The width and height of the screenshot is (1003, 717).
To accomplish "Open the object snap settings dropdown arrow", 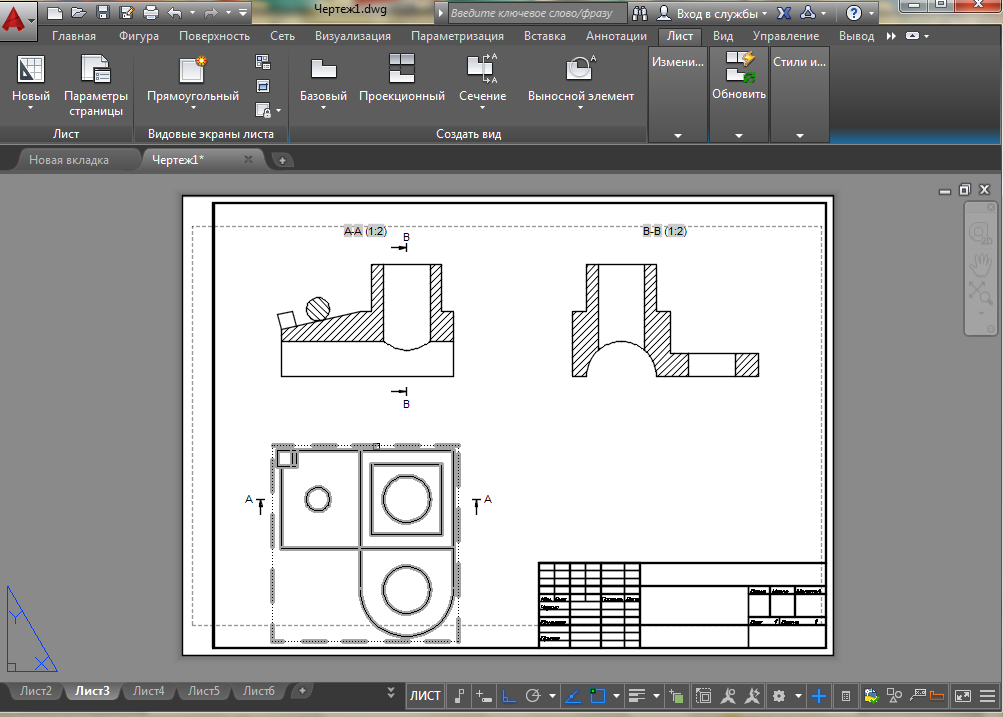I will (x=616, y=696).
